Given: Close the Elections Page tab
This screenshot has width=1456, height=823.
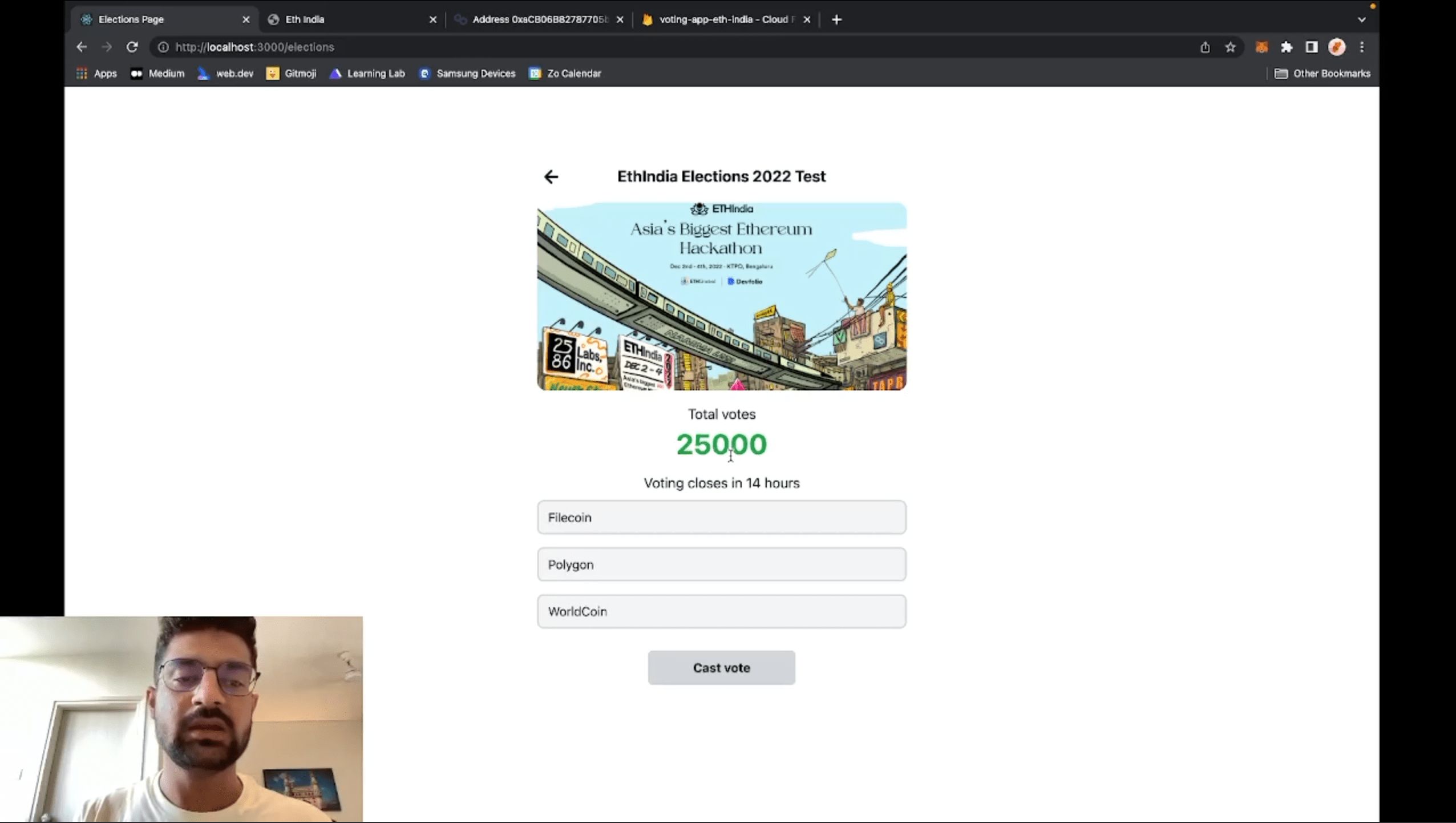Looking at the screenshot, I should click(246, 19).
